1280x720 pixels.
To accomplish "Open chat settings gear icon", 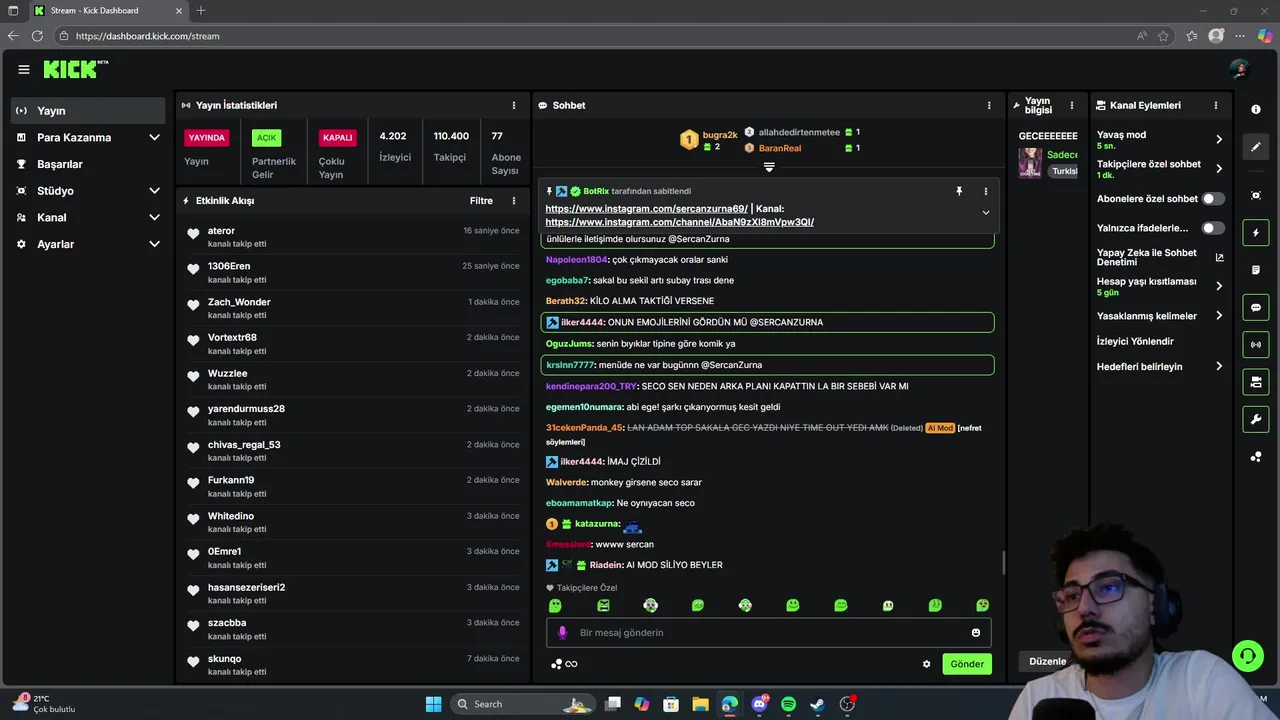I will click(926, 664).
